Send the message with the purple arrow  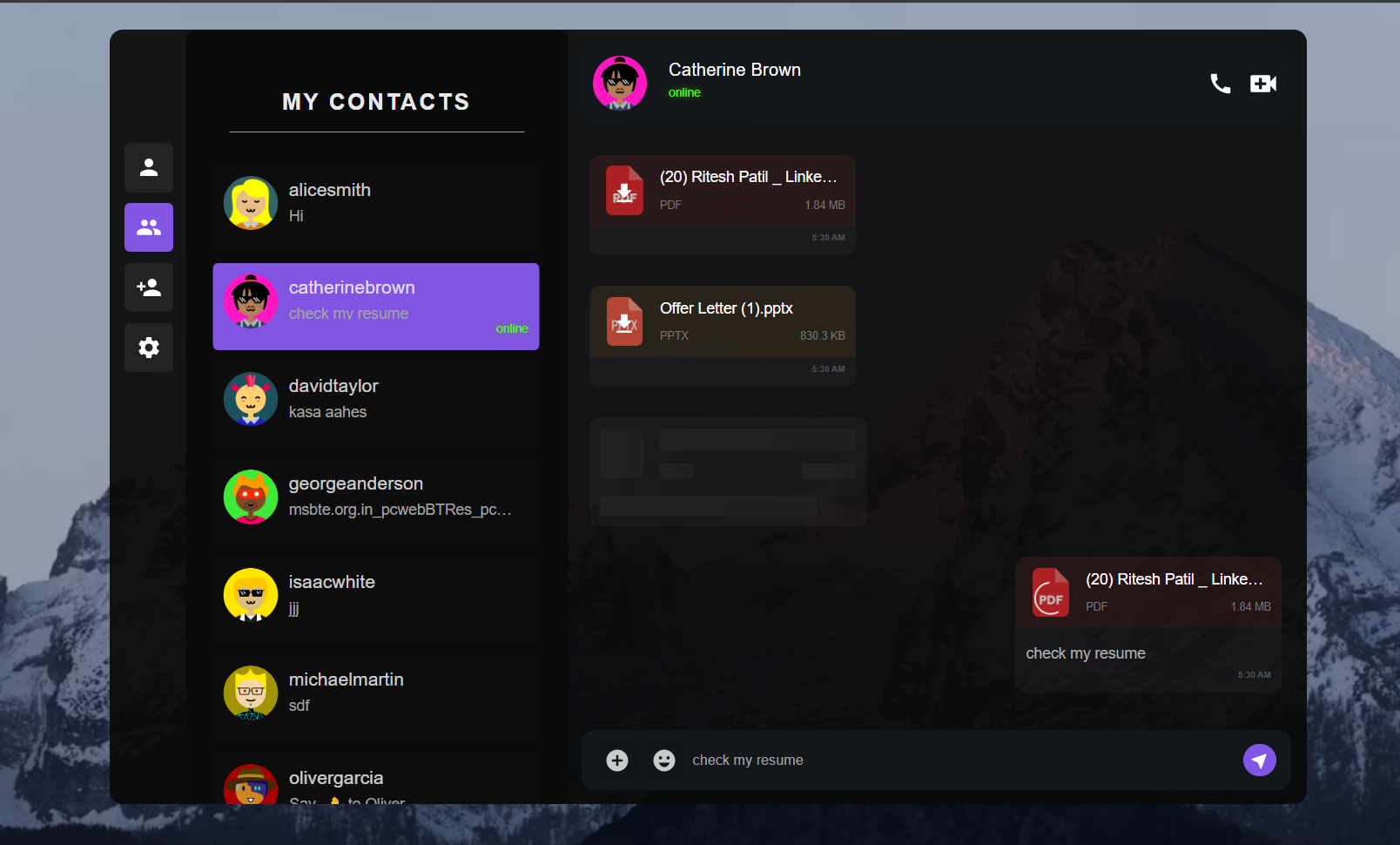tap(1259, 760)
